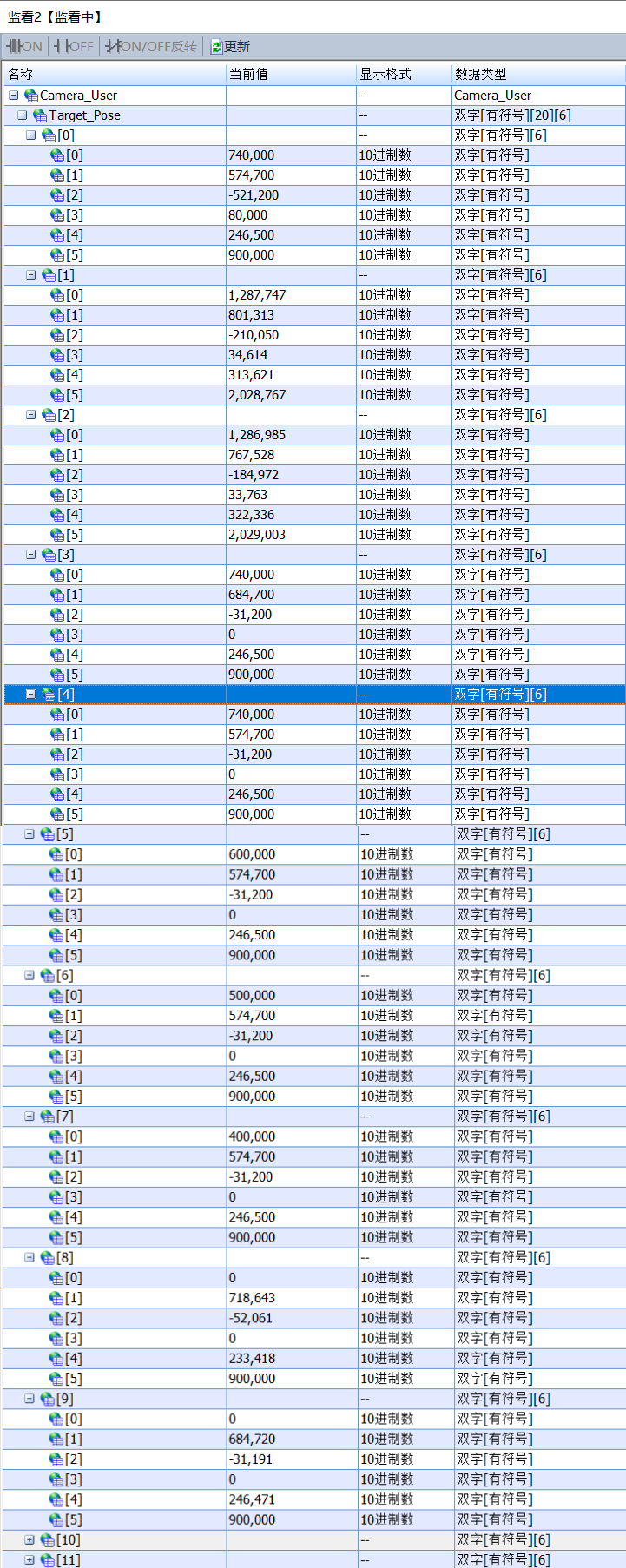Collapse the Target_Pose array node

click(x=22, y=115)
